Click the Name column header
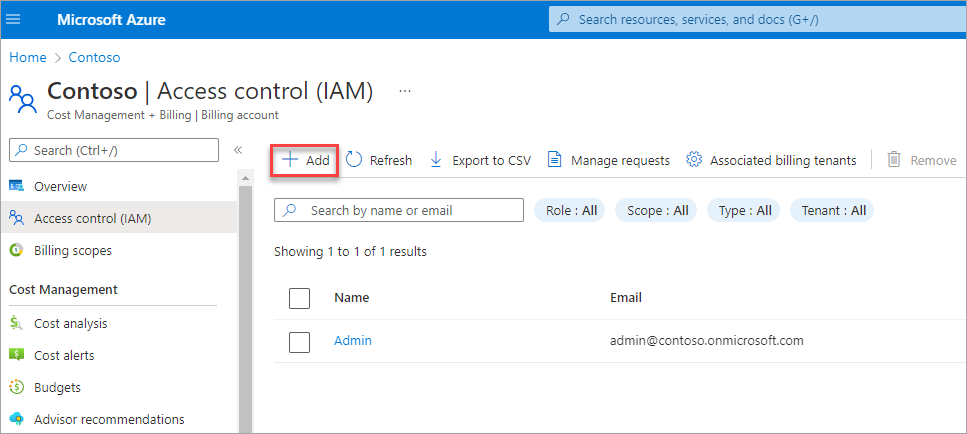 click(352, 298)
